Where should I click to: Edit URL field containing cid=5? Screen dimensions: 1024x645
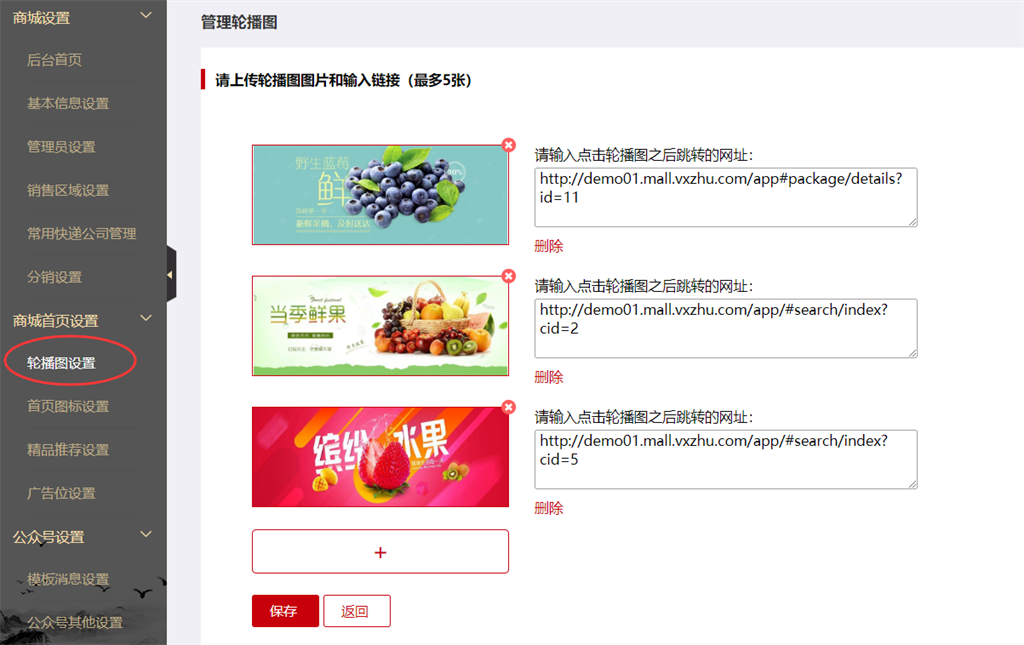[726, 459]
